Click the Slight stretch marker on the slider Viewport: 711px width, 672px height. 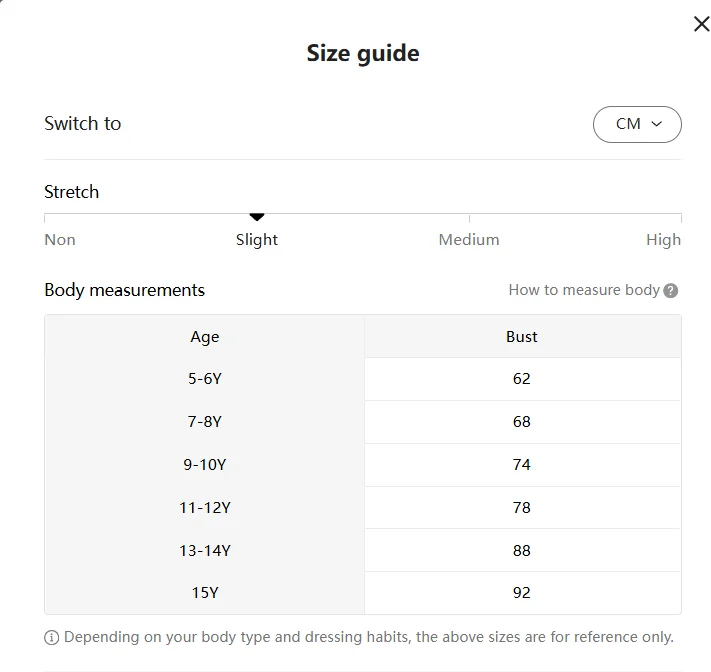pyautogui.click(x=257, y=216)
